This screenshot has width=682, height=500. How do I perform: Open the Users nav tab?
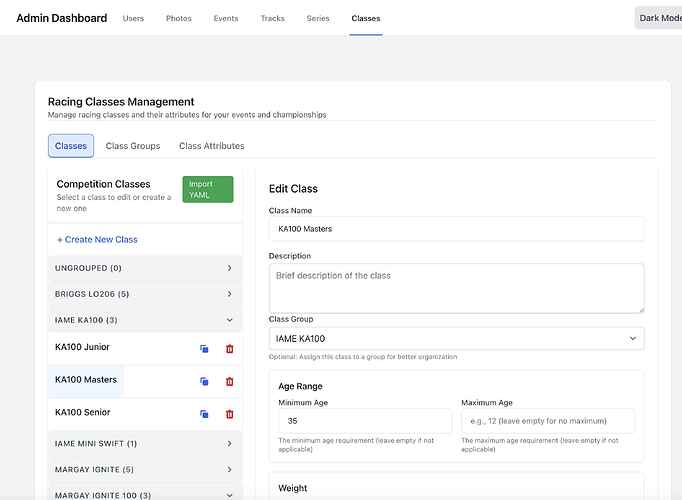click(x=133, y=18)
